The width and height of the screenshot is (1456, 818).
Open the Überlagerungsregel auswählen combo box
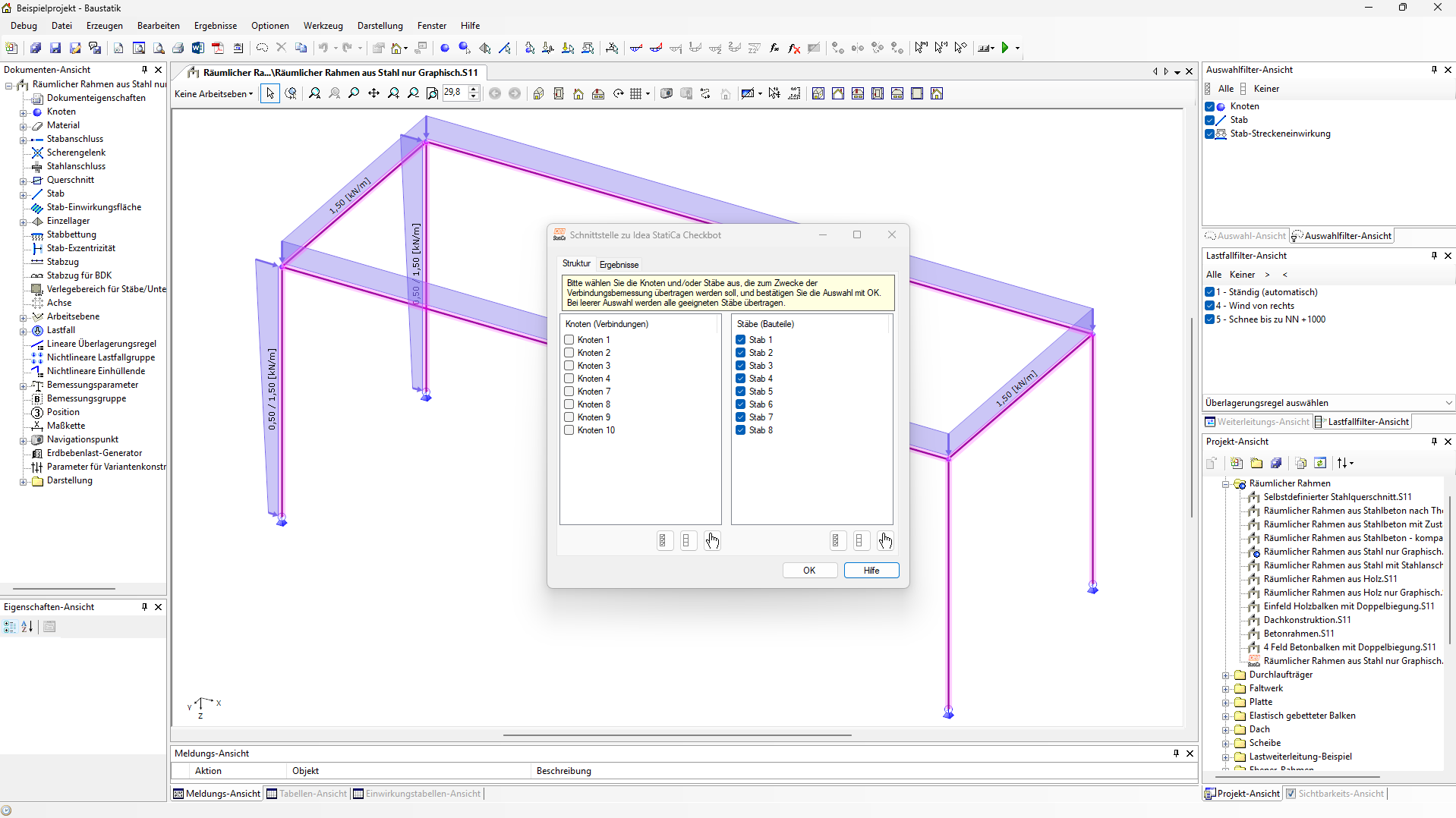(1328, 403)
